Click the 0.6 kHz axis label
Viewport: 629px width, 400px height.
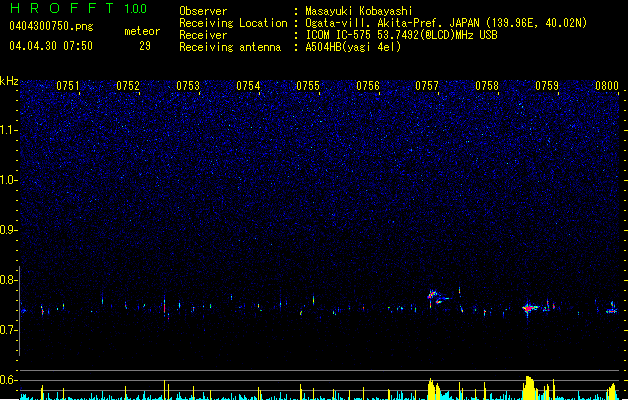[7, 380]
